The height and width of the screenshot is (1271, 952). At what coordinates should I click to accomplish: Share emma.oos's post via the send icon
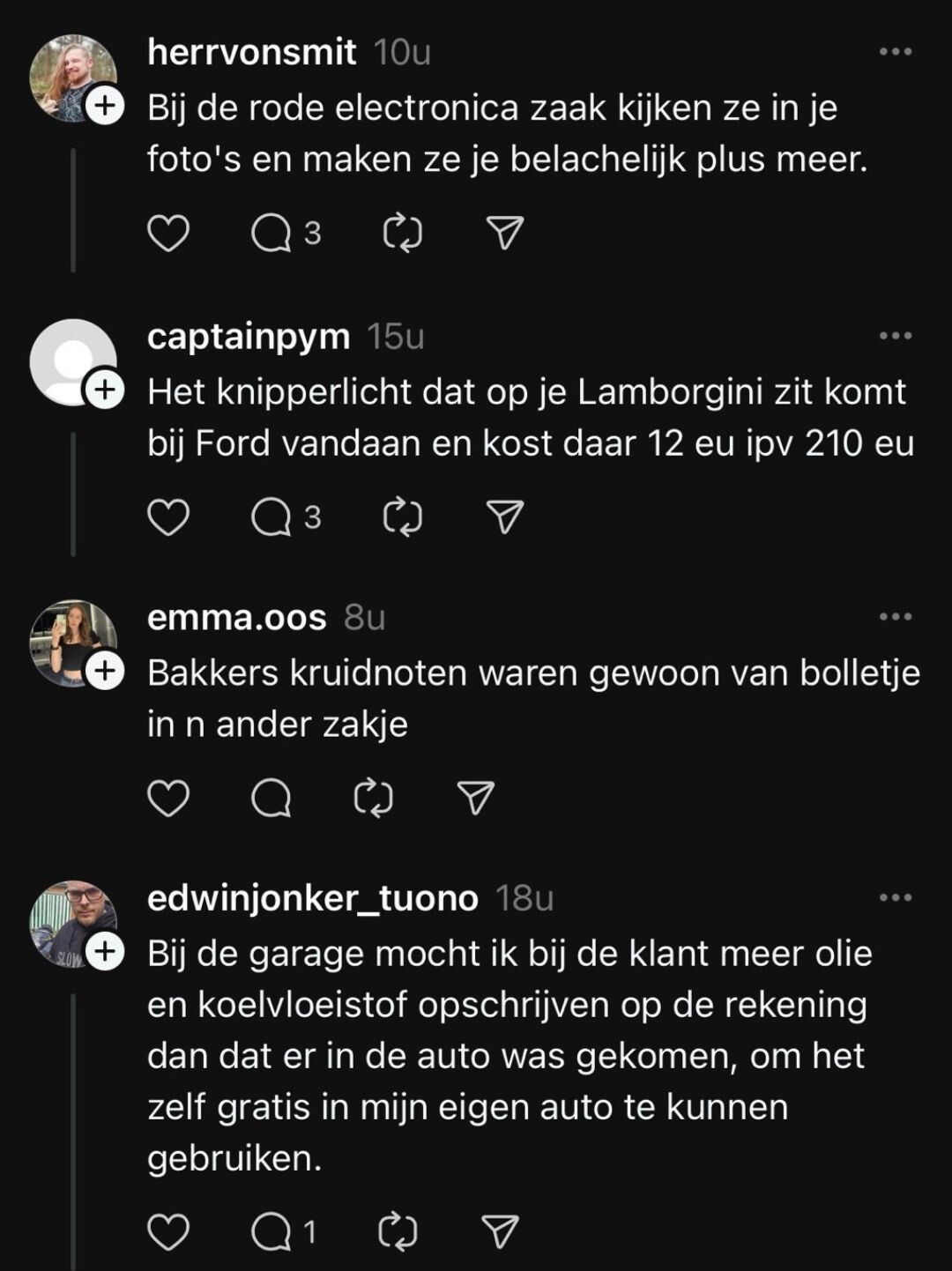tap(476, 799)
